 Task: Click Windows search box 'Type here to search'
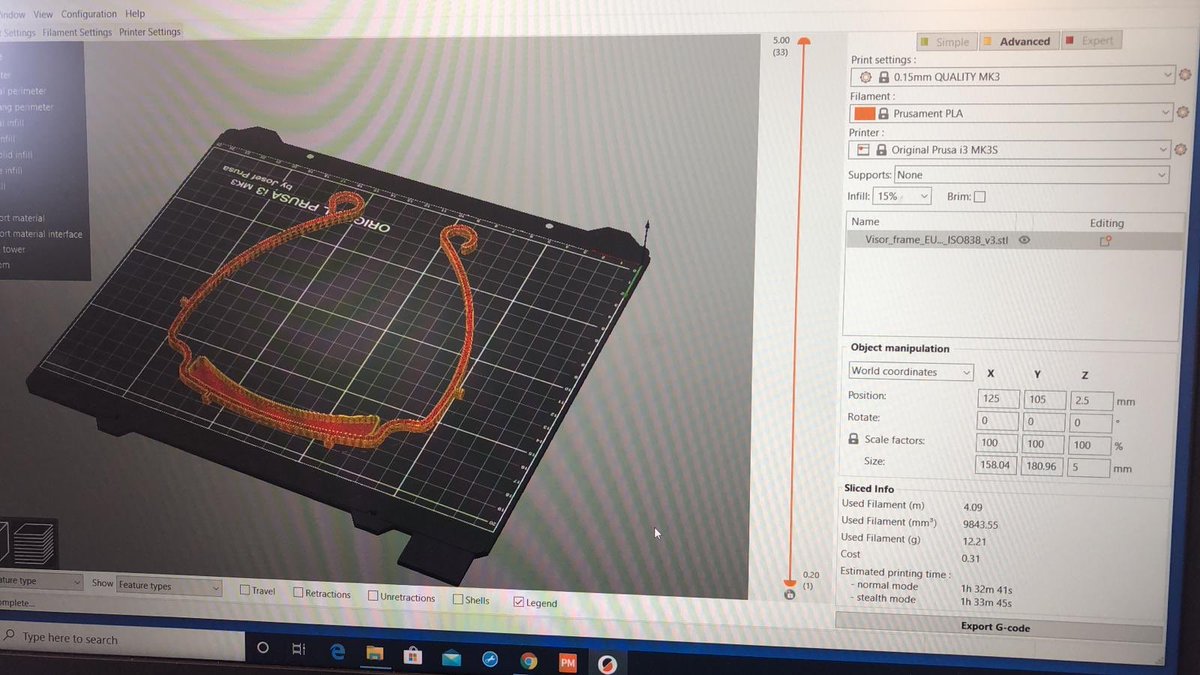(120, 638)
